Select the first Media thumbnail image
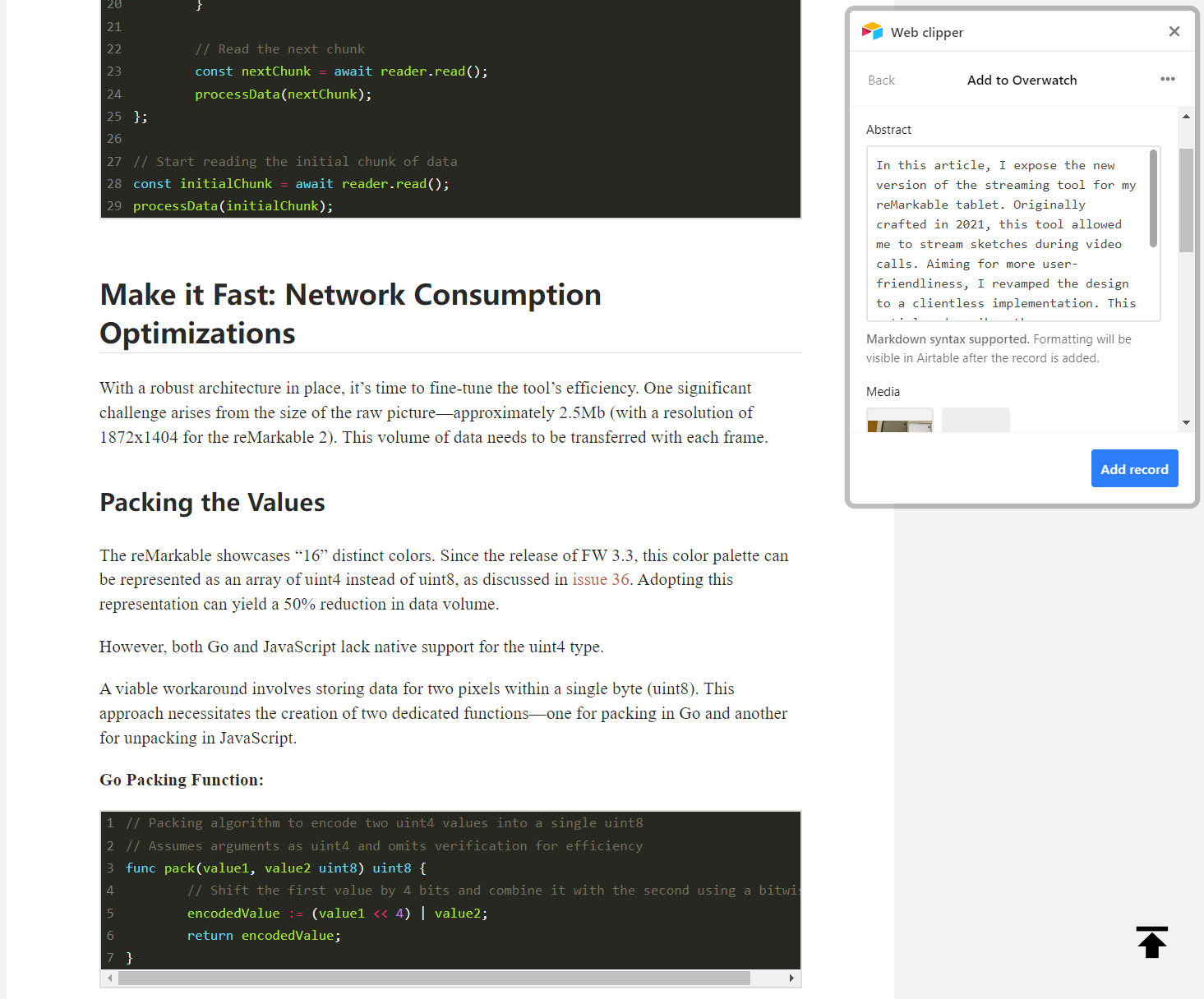 pos(900,420)
